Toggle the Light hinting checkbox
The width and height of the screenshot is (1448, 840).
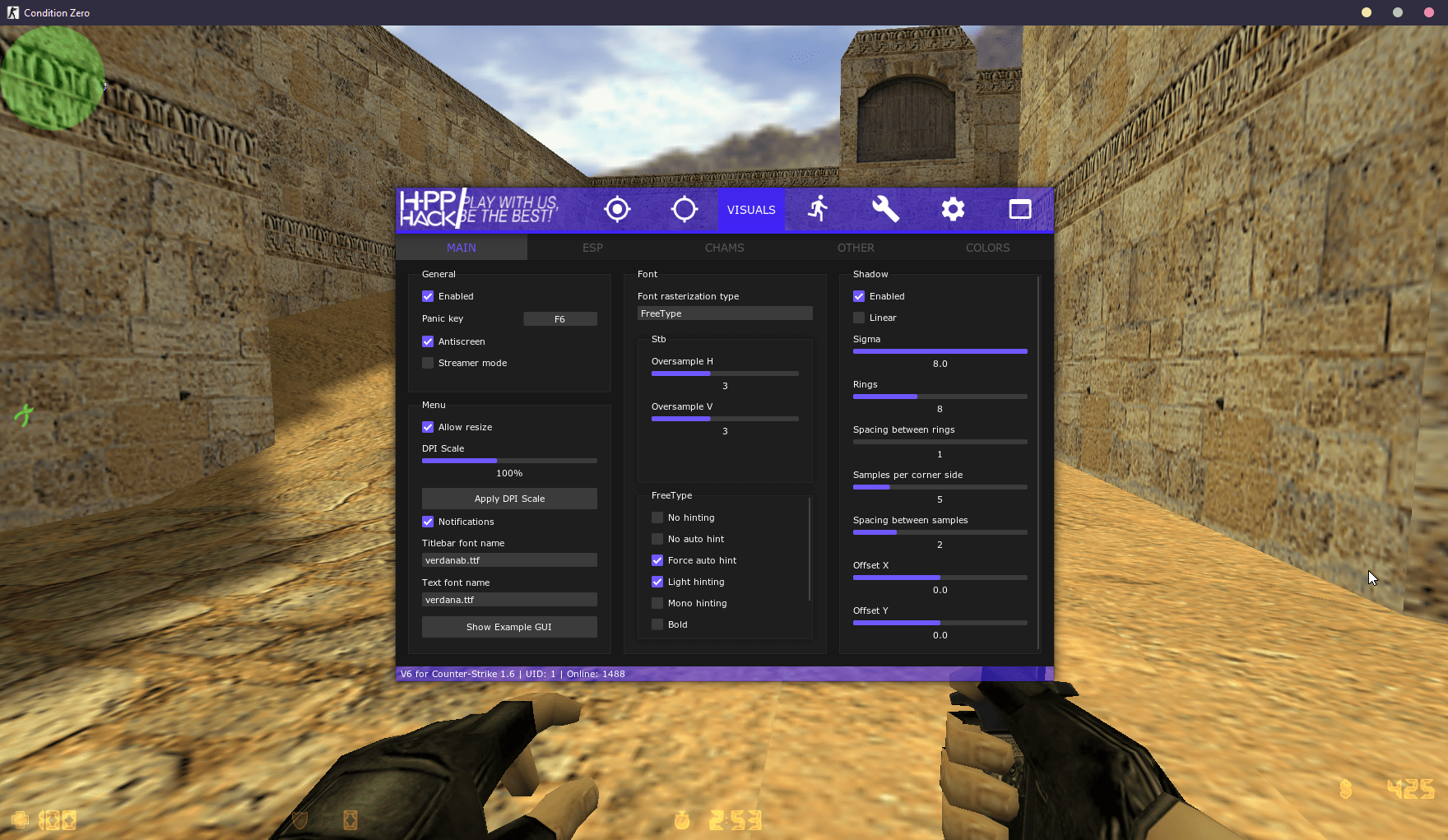pos(657,582)
